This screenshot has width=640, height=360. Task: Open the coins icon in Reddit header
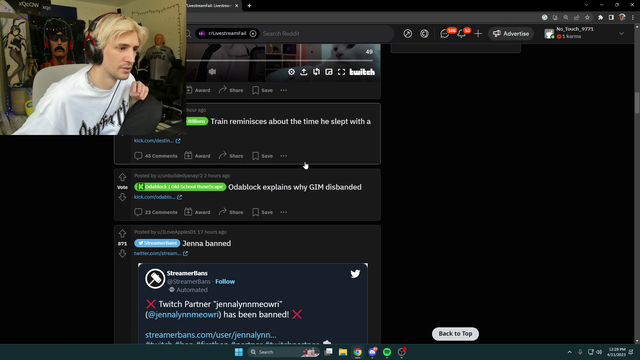[x=424, y=33]
